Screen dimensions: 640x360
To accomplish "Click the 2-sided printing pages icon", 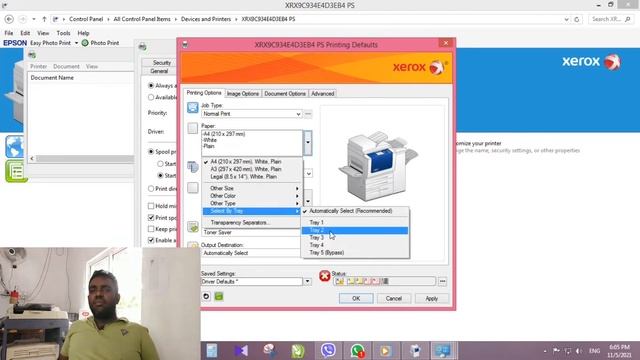I will (x=192, y=166).
